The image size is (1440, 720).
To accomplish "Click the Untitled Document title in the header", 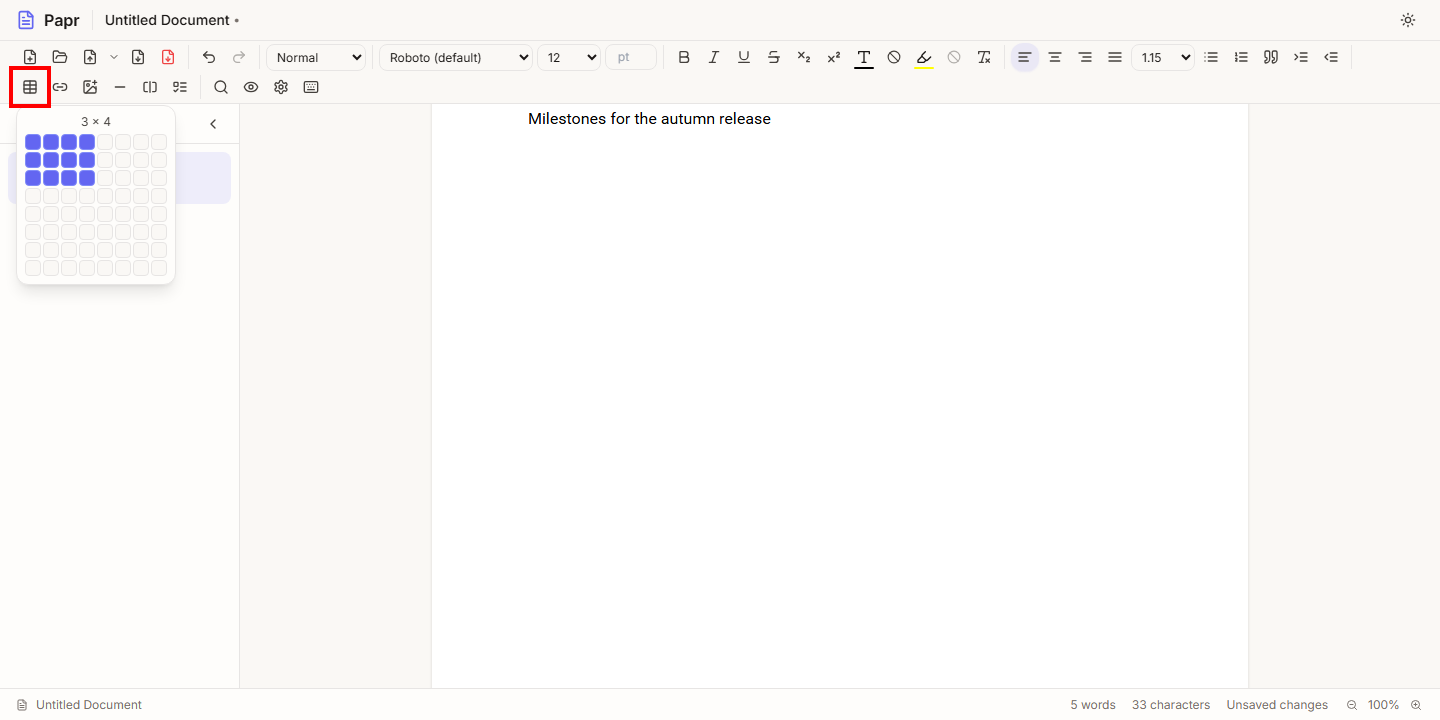I will [167, 20].
